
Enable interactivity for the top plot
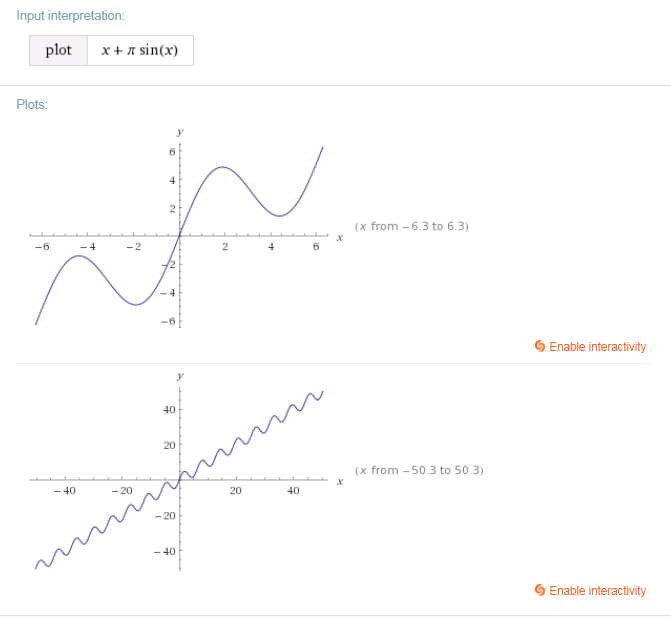click(597, 347)
